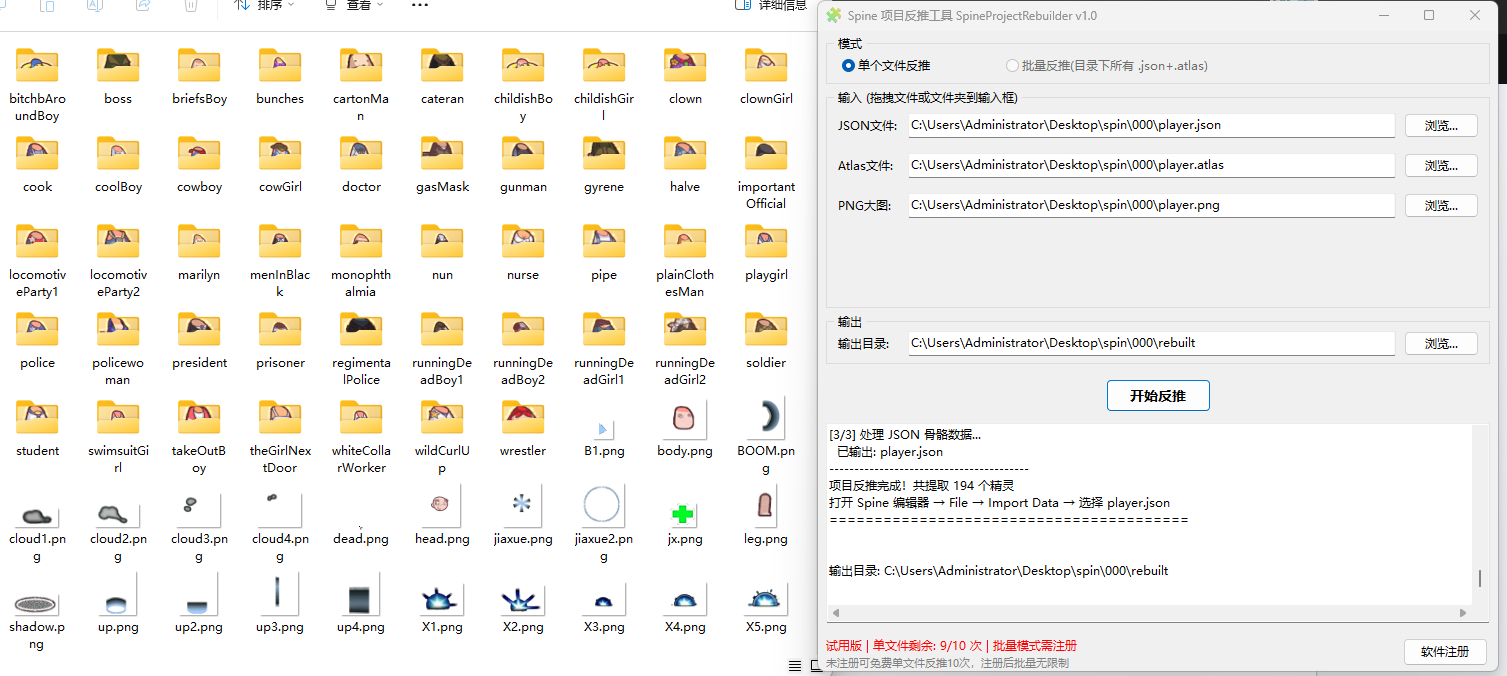Image resolution: width=1507 pixels, height=676 pixels.
Task: Select the B1.png file icon
Action: [604, 428]
